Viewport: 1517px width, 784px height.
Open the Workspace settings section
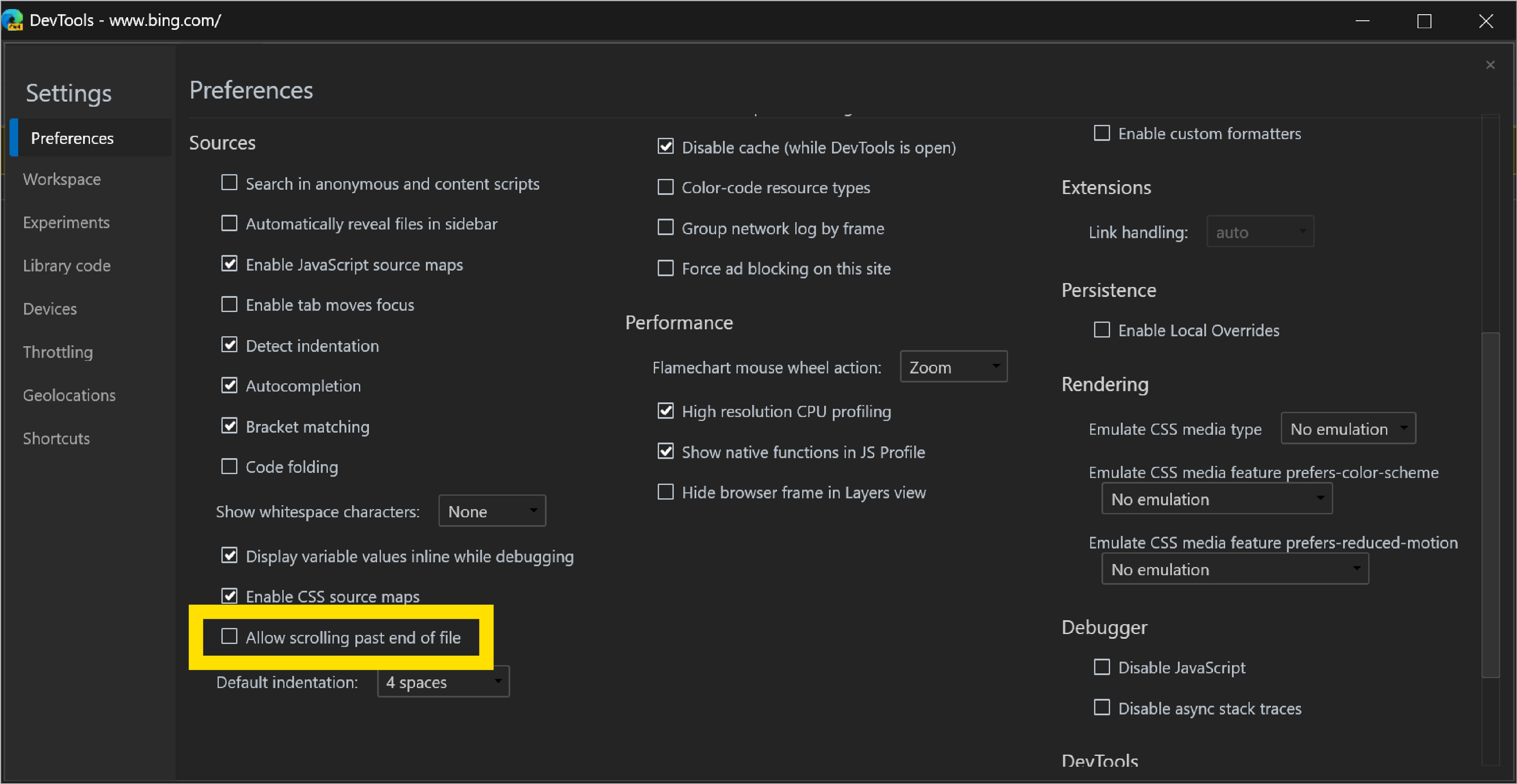click(x=62, y=179)
